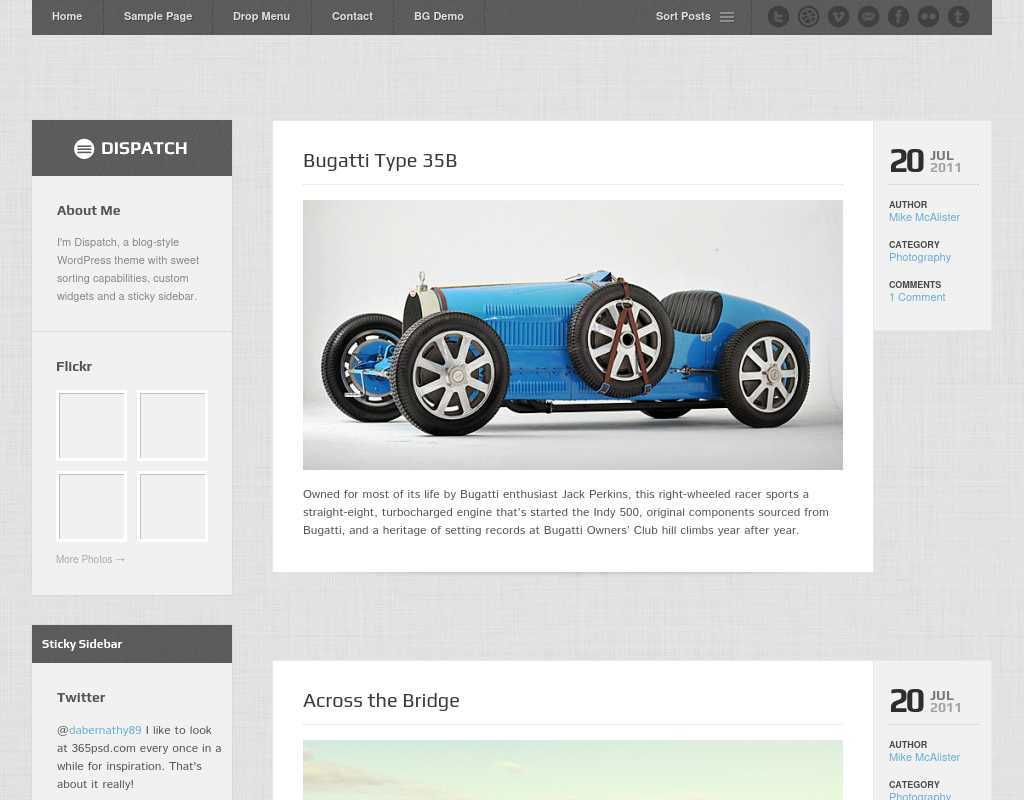Open BG Demo in navigation bar
The width and height of the screenshot is (1024, 800).
[438, 17]
